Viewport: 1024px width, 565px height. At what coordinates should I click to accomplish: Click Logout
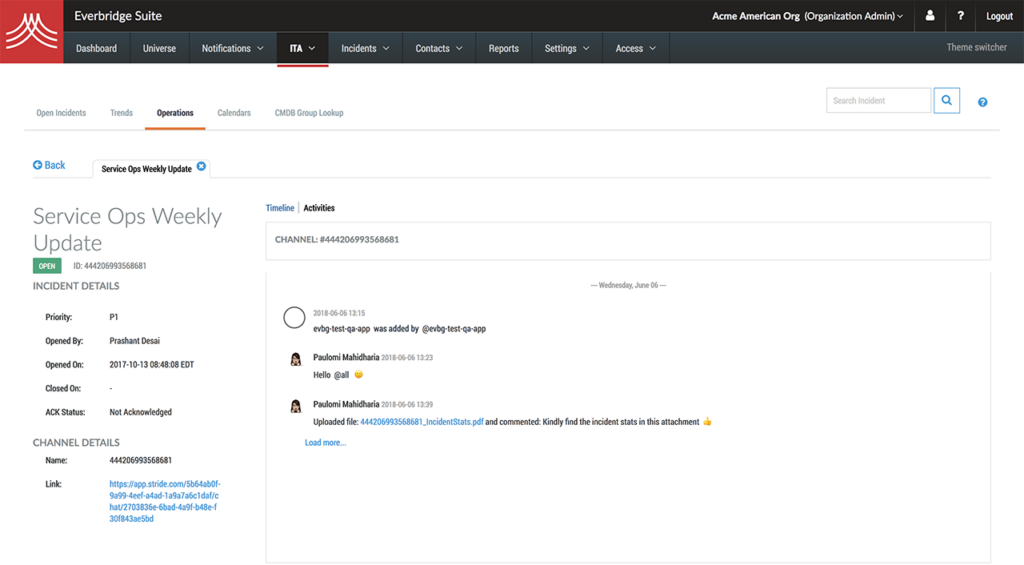click(x=999, y=16)
